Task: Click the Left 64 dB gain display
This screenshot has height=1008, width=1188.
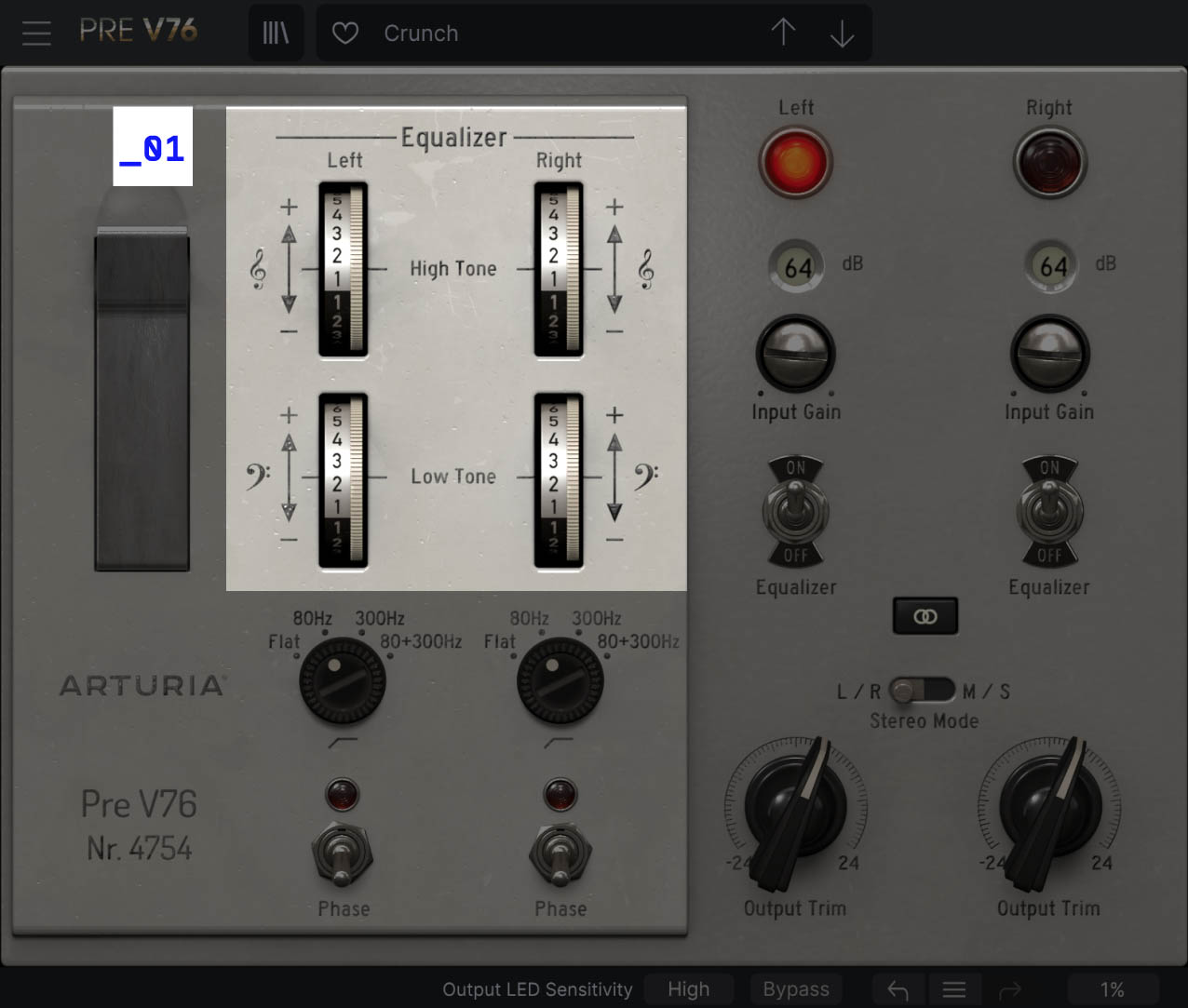Action: [796, 267]
